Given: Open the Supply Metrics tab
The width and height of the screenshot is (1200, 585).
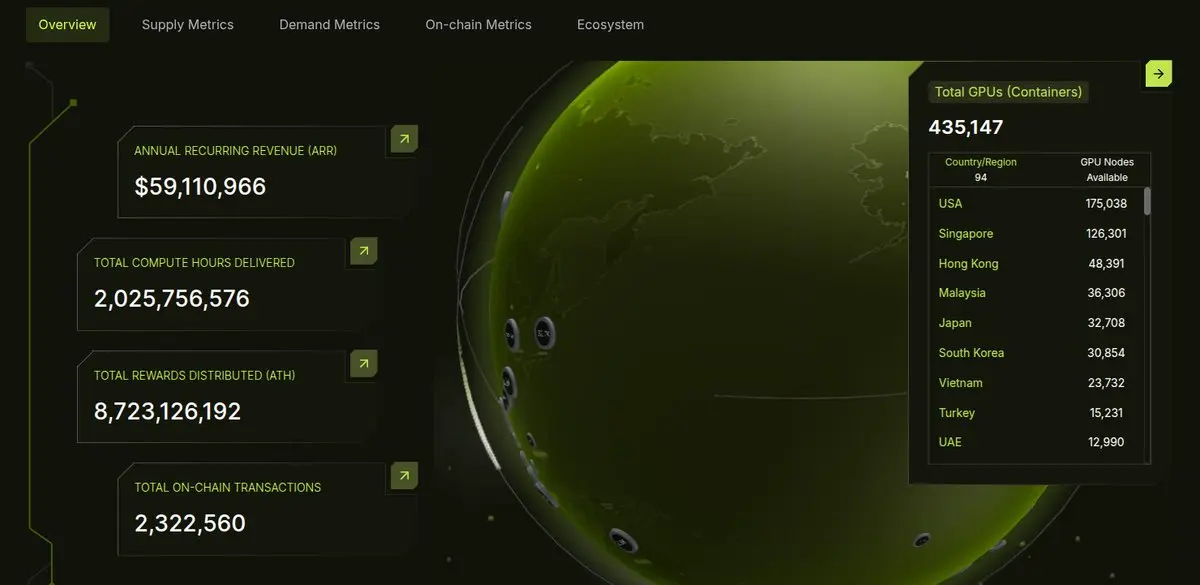Looking at the screenshot, I should (x=188, y=25).
